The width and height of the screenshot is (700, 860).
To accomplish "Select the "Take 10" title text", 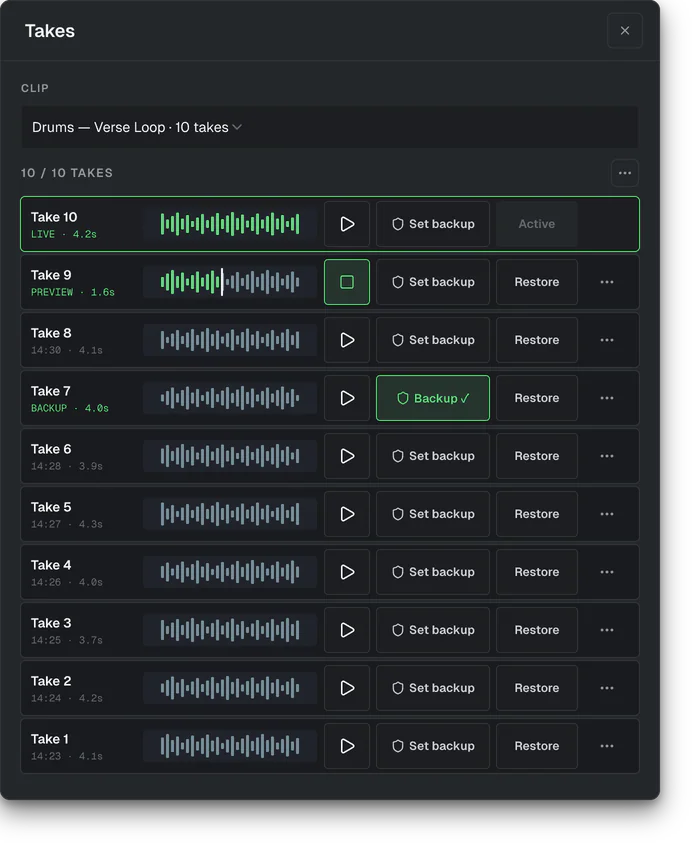I will (x=54, y=217).
